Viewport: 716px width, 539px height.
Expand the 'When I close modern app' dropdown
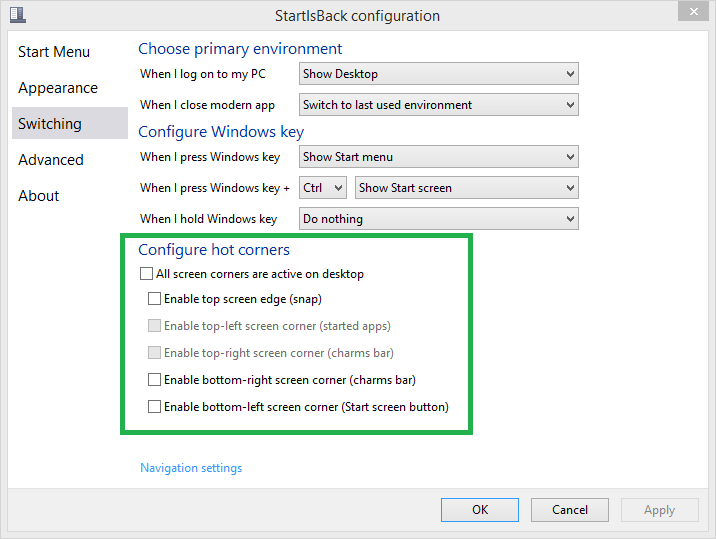click(x=438, y=105)
